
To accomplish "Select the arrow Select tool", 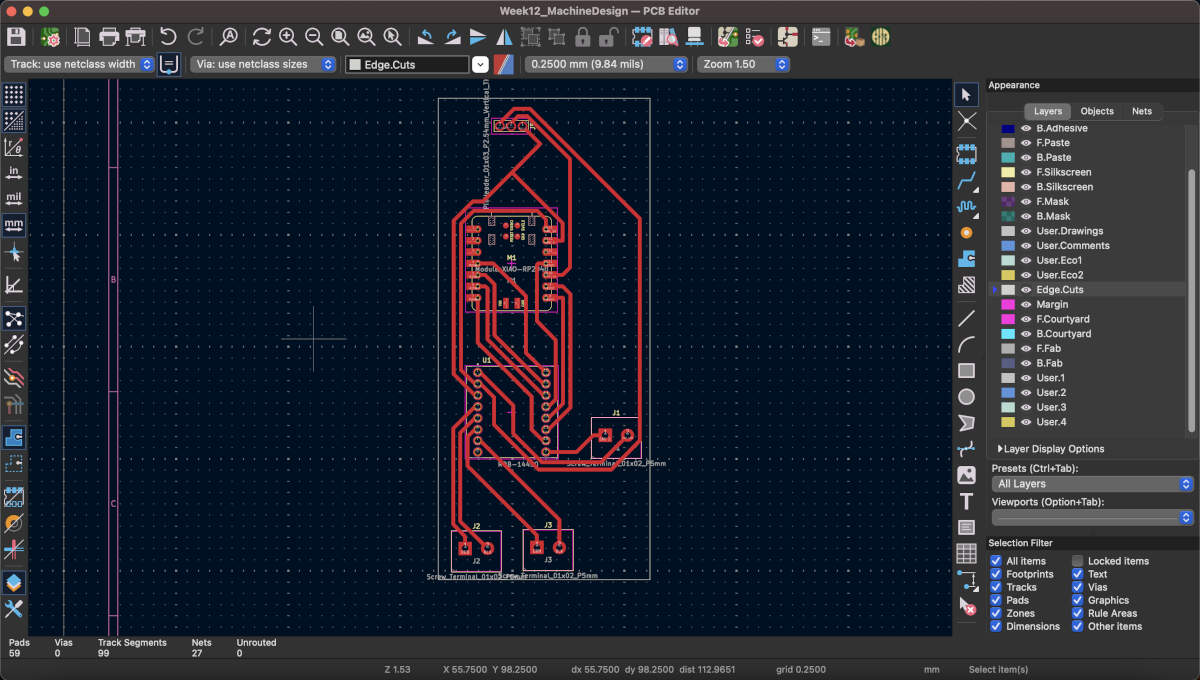I will pos(967,94).
